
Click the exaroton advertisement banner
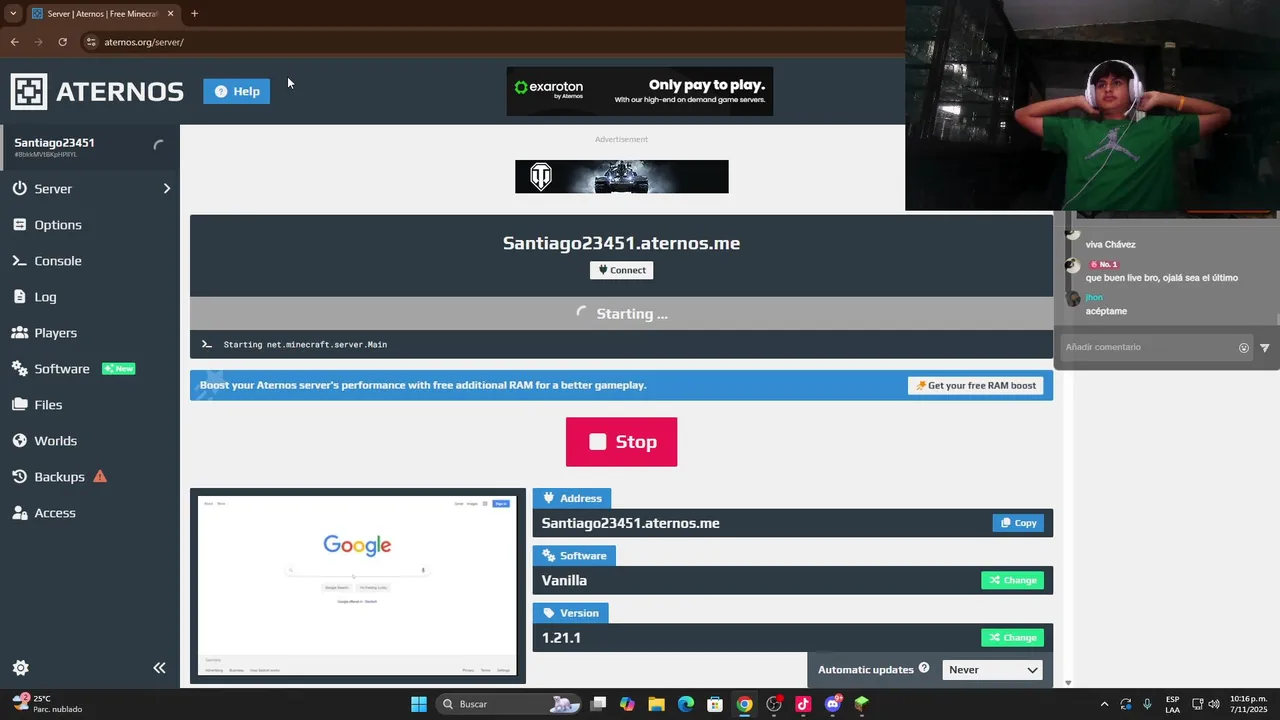[639, 91]
